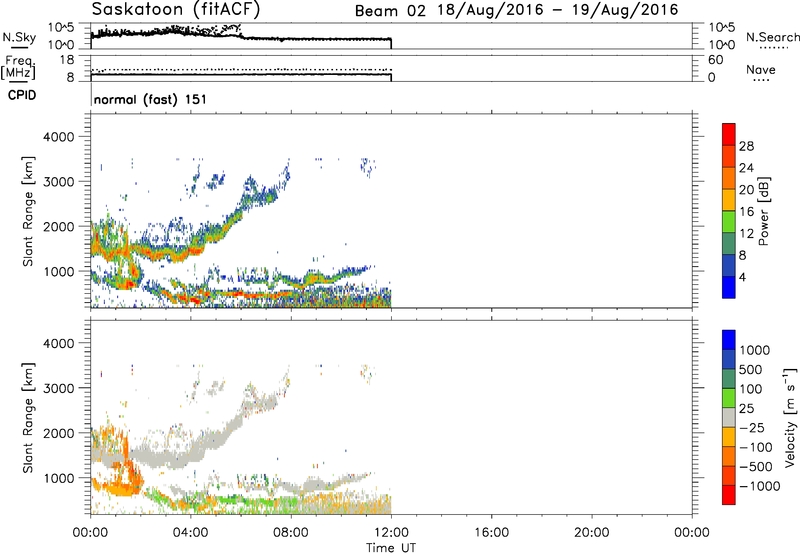
Task: Click the -100 label on Velocity colorbar
Action: 756,447
